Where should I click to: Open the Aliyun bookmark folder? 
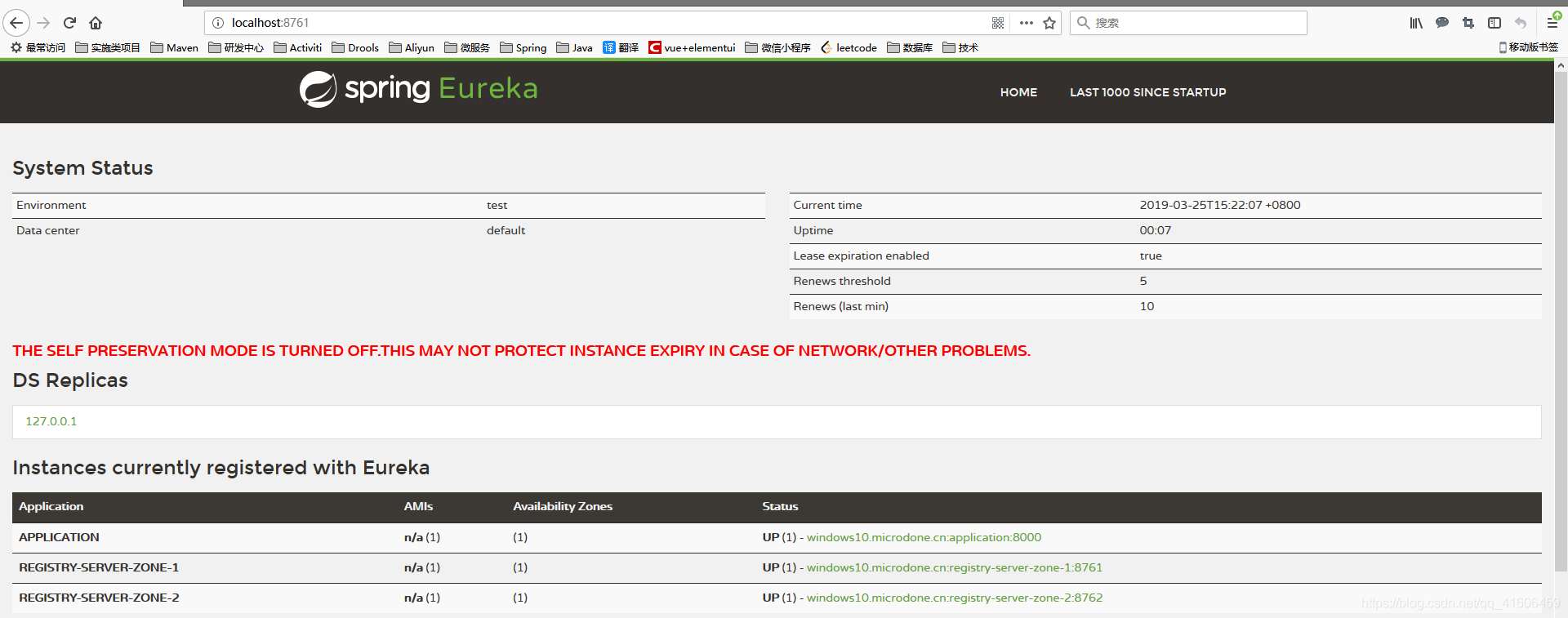coord(412,47)
